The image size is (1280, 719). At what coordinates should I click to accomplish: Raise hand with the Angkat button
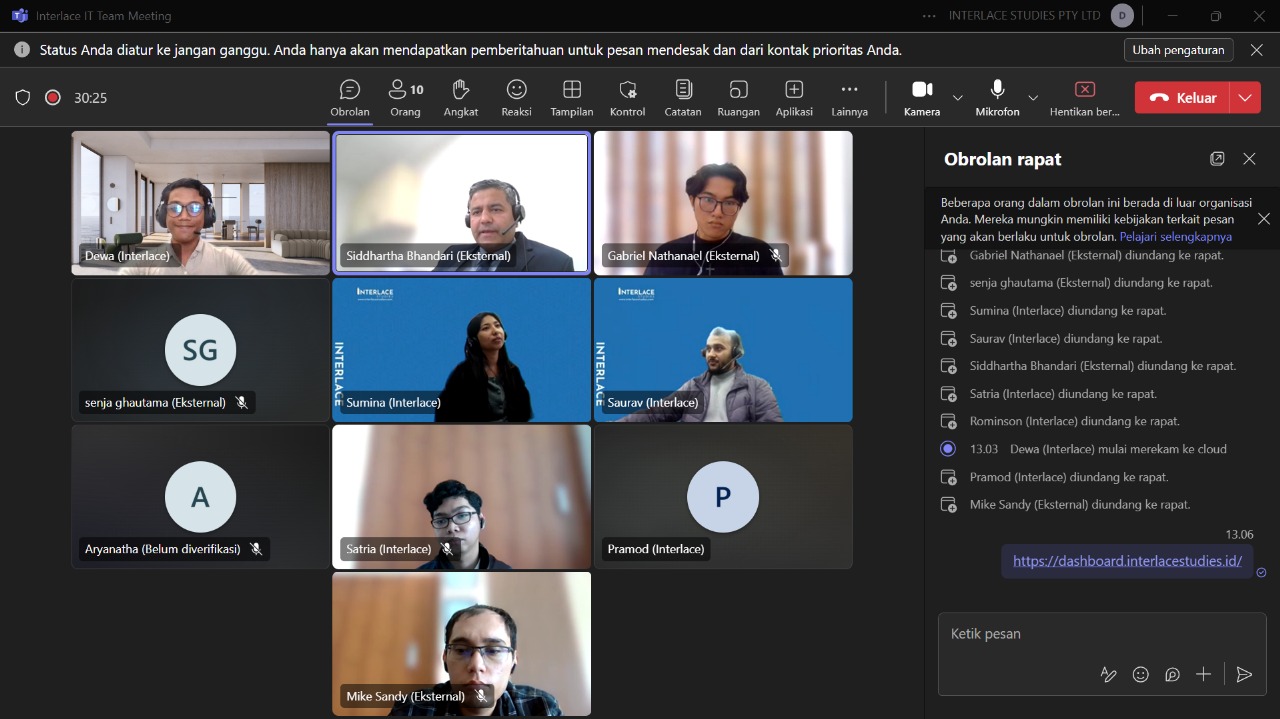click(x=461, y=98)
